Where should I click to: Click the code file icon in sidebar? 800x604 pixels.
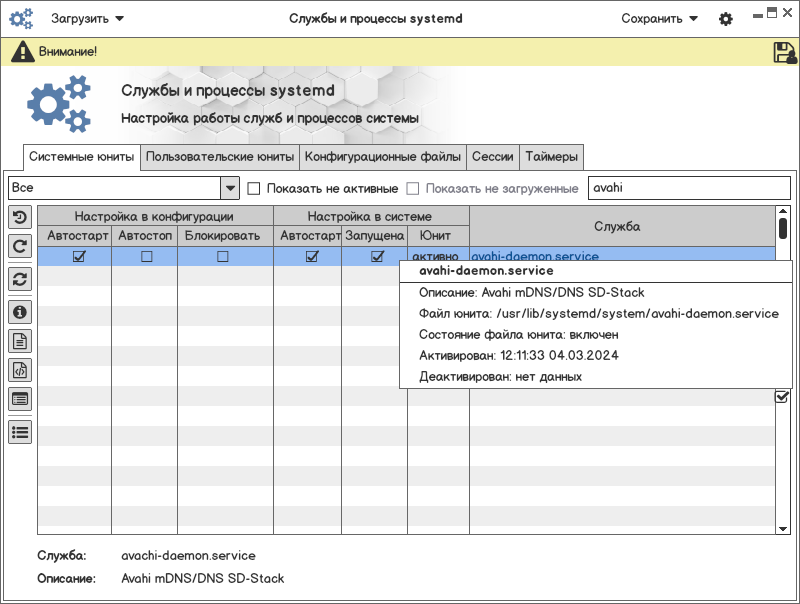pos(20,370)
